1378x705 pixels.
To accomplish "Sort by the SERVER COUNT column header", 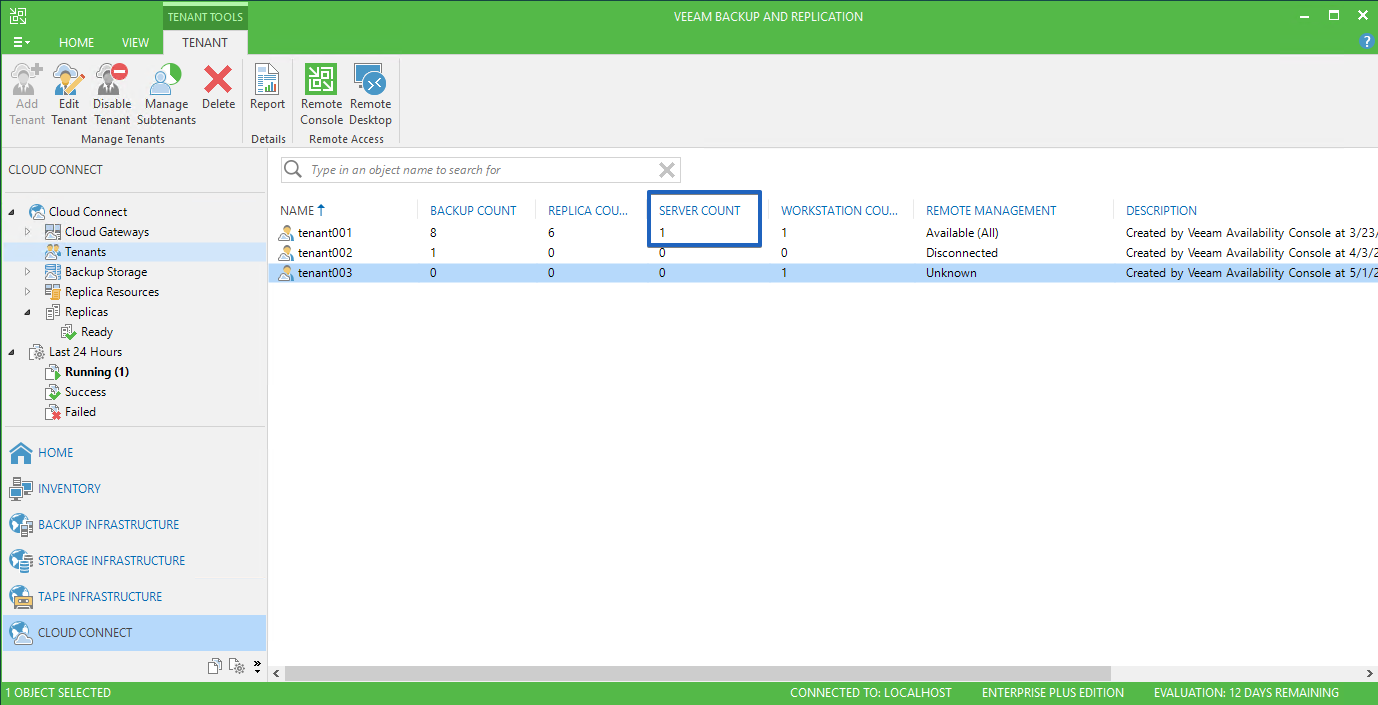I will click(700, 211).
